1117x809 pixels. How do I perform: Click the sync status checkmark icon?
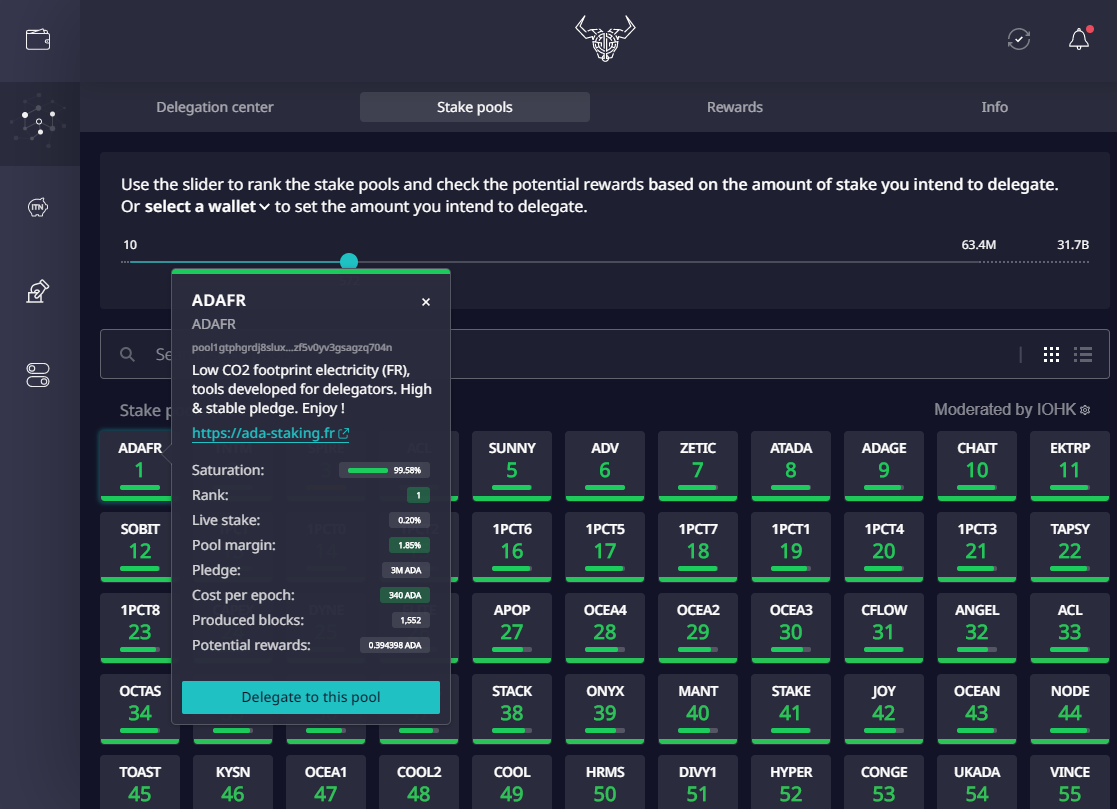tap(1019, 39)
